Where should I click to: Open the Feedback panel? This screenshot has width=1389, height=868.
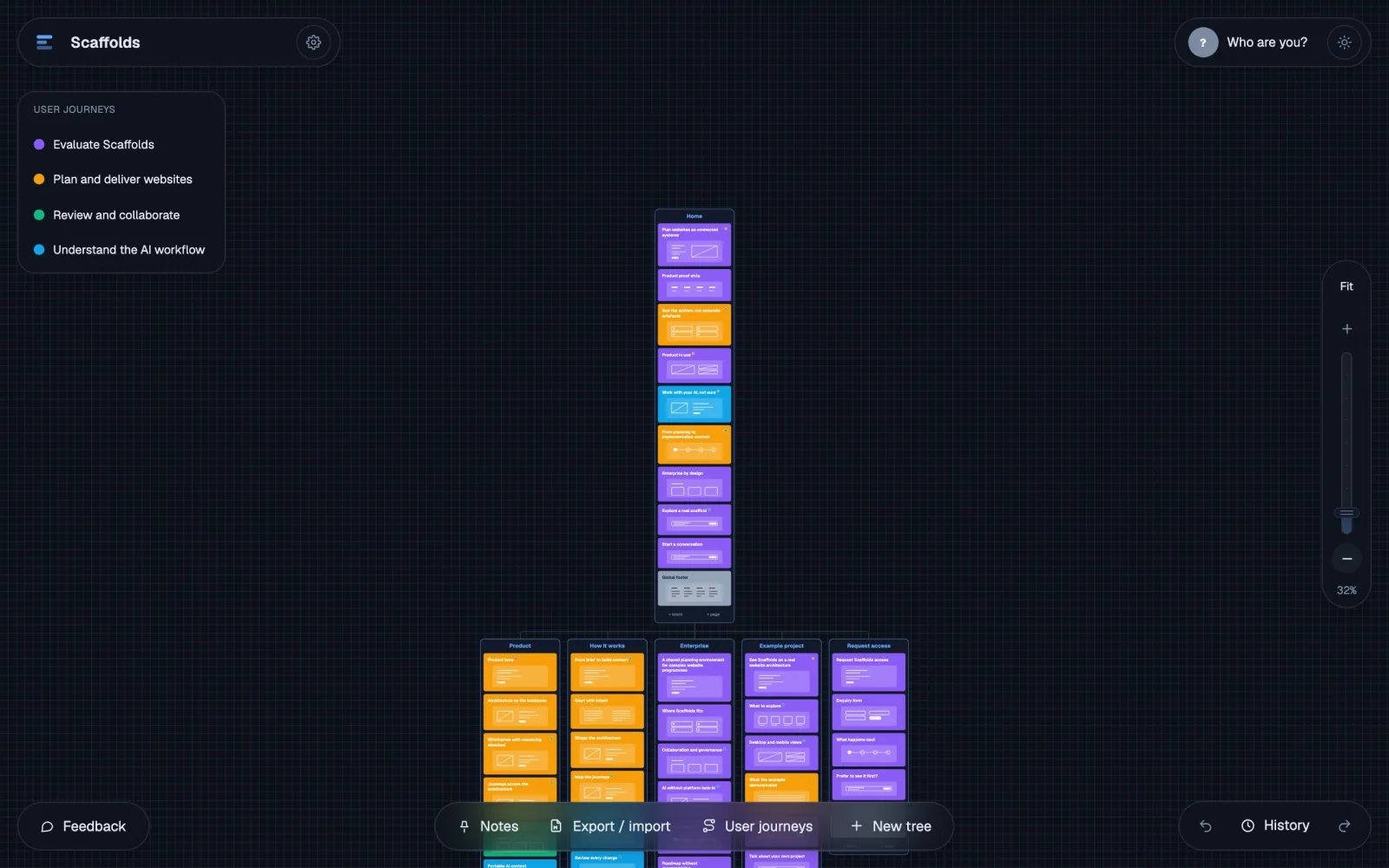(83, 826)
